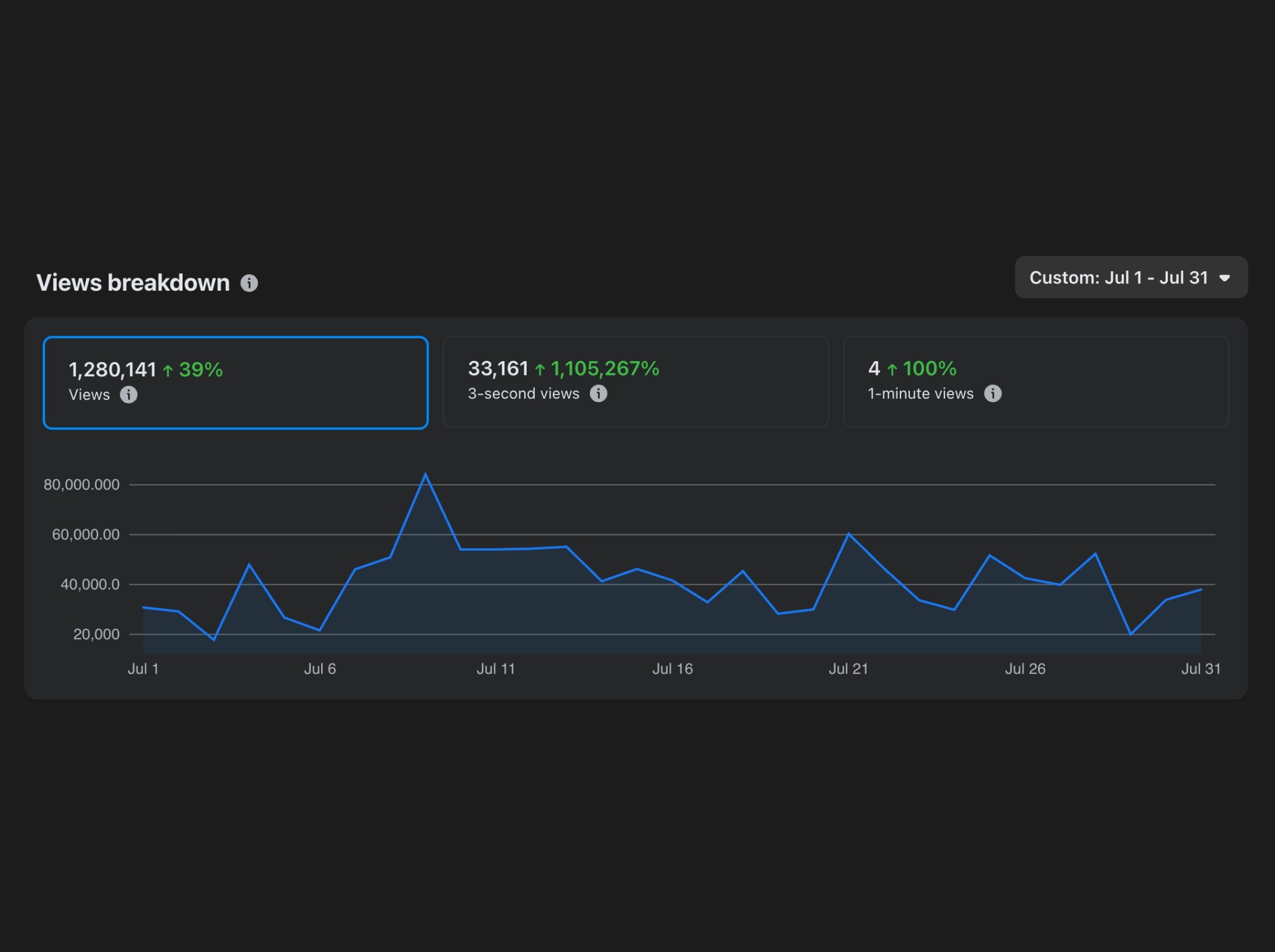Viewport: 1275px width, 952px height.
Task: Click the Jul 11 axis label
Action: (x=495, y=669)
